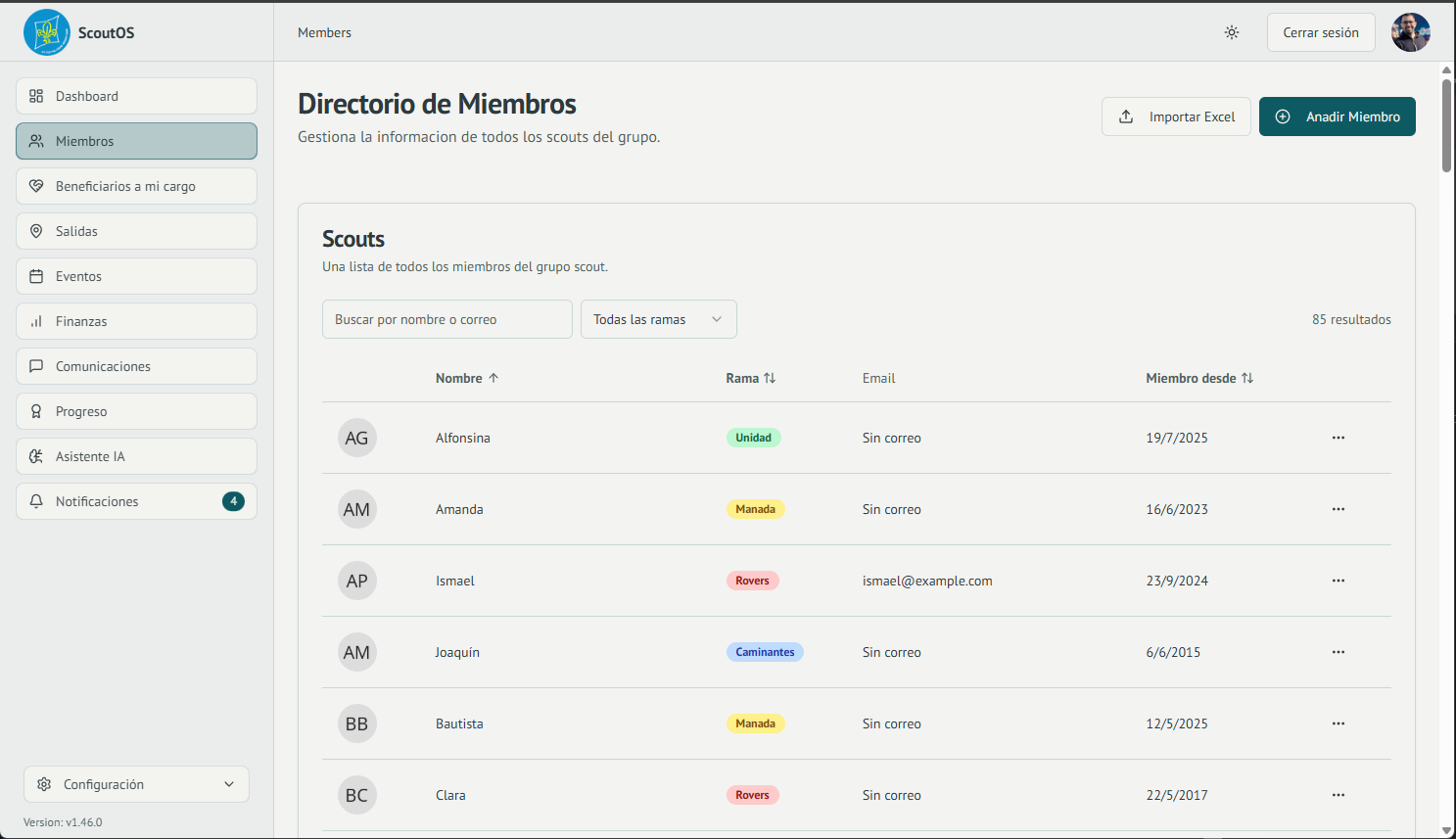This screenshot has height=839, width=1456.
Task: Open the Todas las ramas dropdown
Action: [x=658, y=319]
